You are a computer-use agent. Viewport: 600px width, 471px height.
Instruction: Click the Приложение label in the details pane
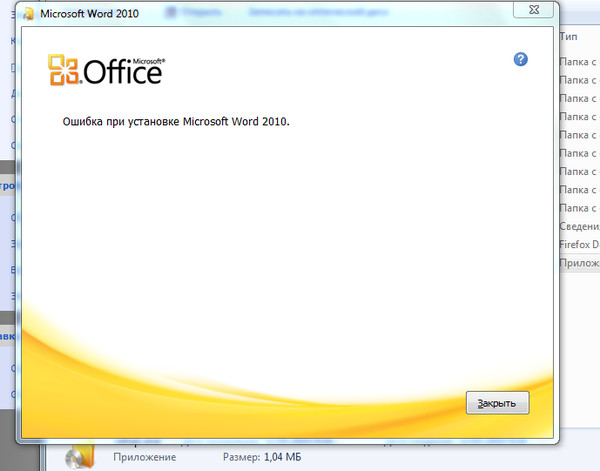(x=145, y=457)
